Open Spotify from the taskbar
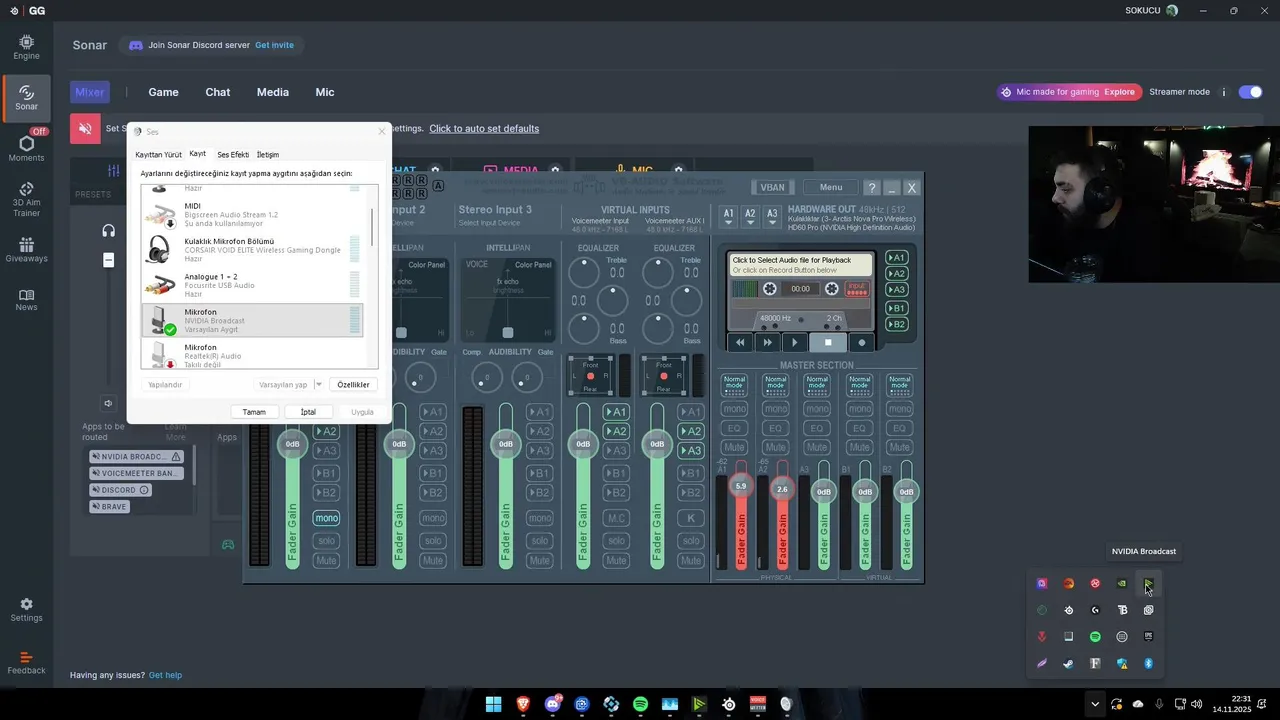Screen dimensions: 1280x720 [x=641, y=704]
